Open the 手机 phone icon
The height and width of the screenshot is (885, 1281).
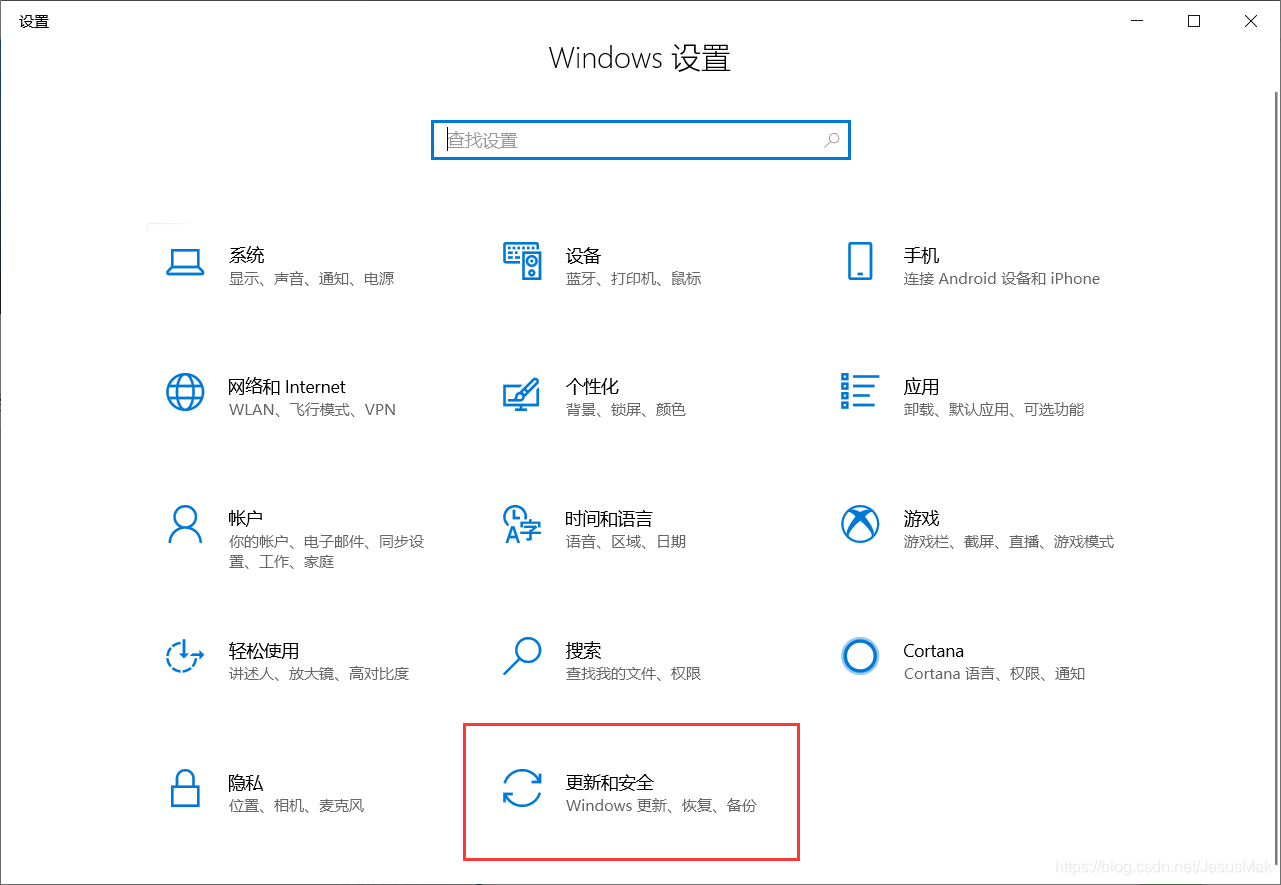coord(860,261)
